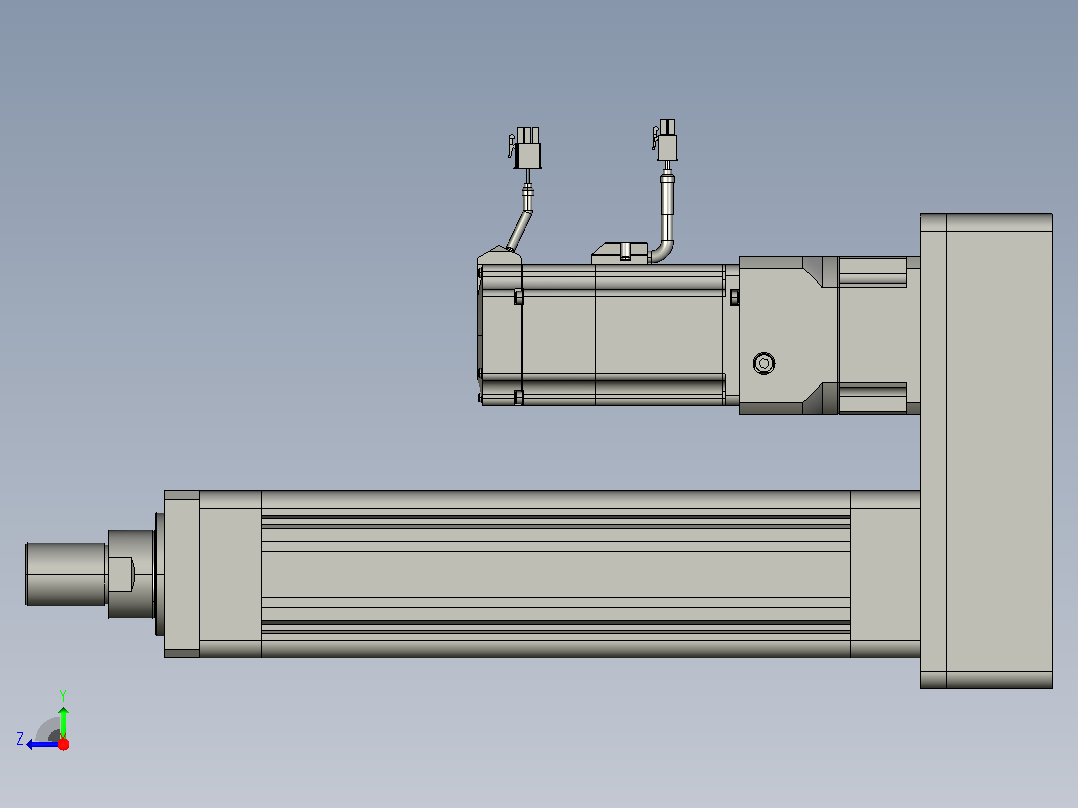Image resolution: width=1078 pixels, height=808 pixels.
Task: Select the right cable connector plug
Action: point(666,140)
